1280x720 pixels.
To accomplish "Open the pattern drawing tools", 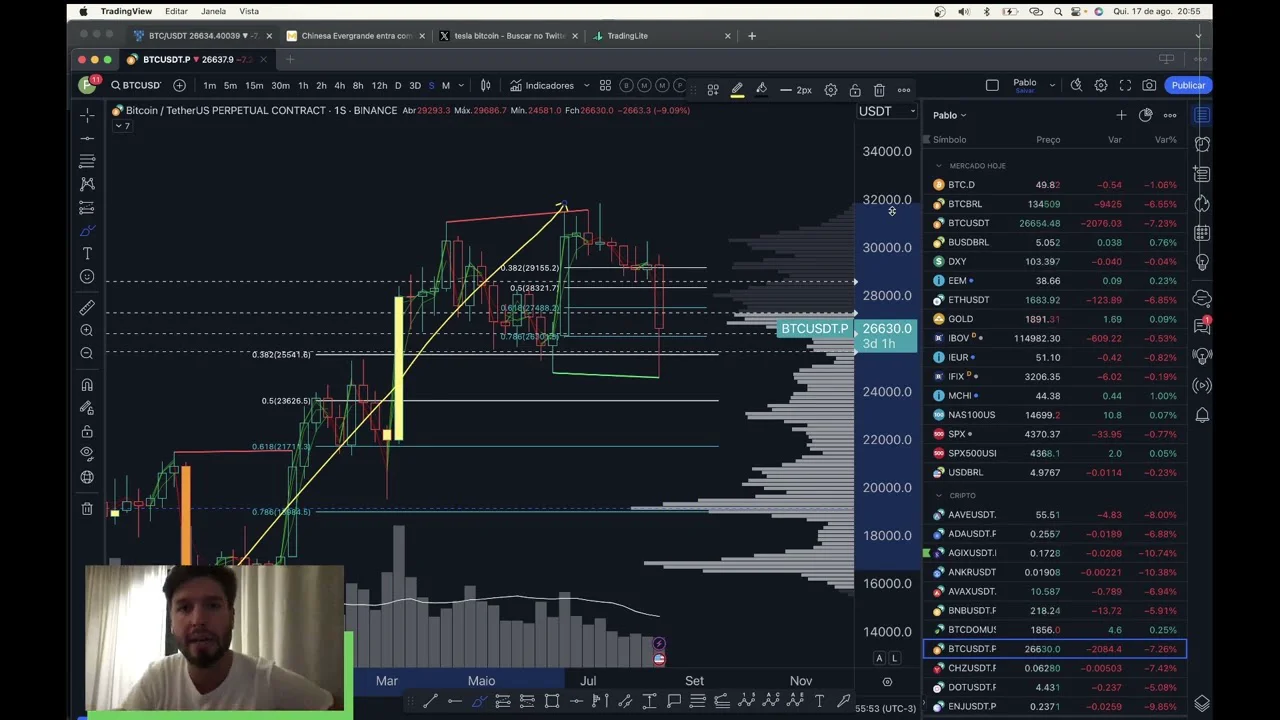I will click(x=87, y=184).
